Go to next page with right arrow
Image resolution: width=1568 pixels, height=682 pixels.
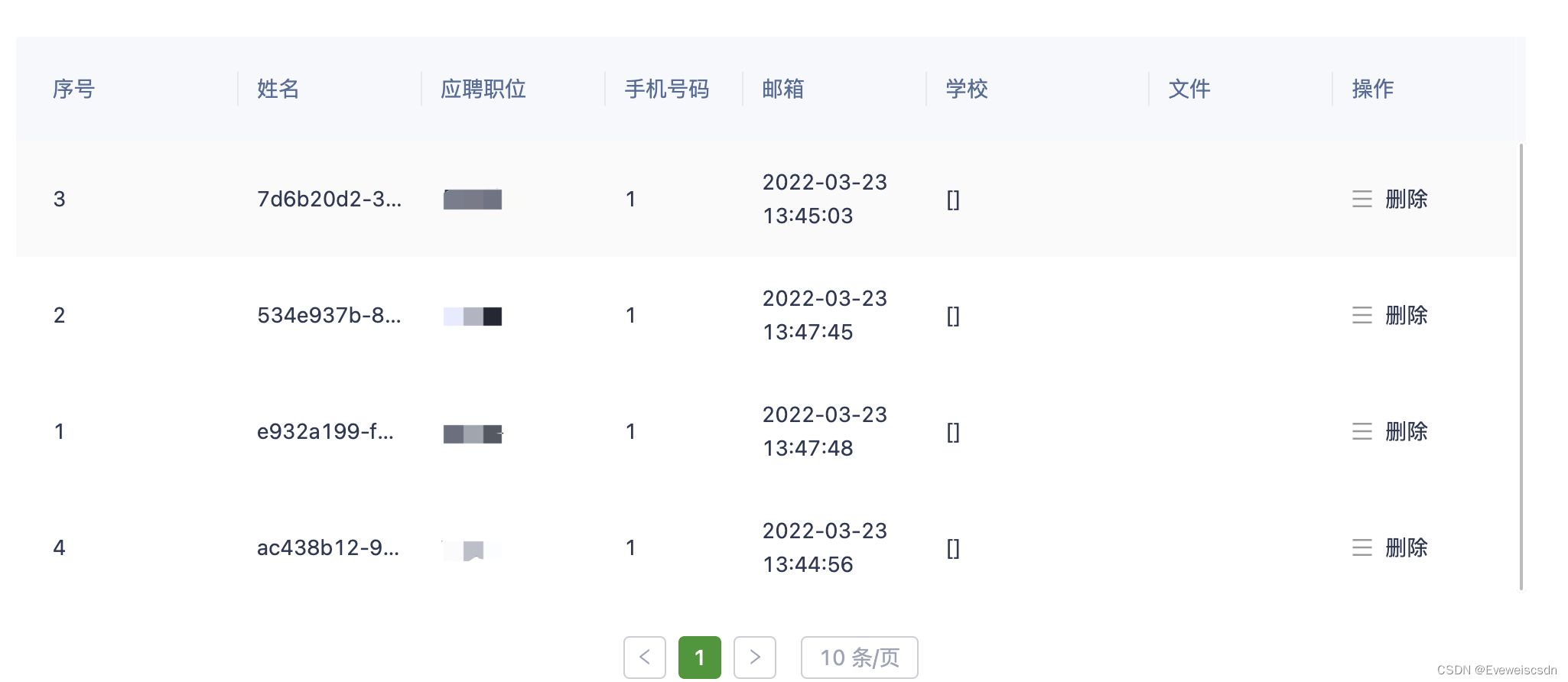pos(755,658)
